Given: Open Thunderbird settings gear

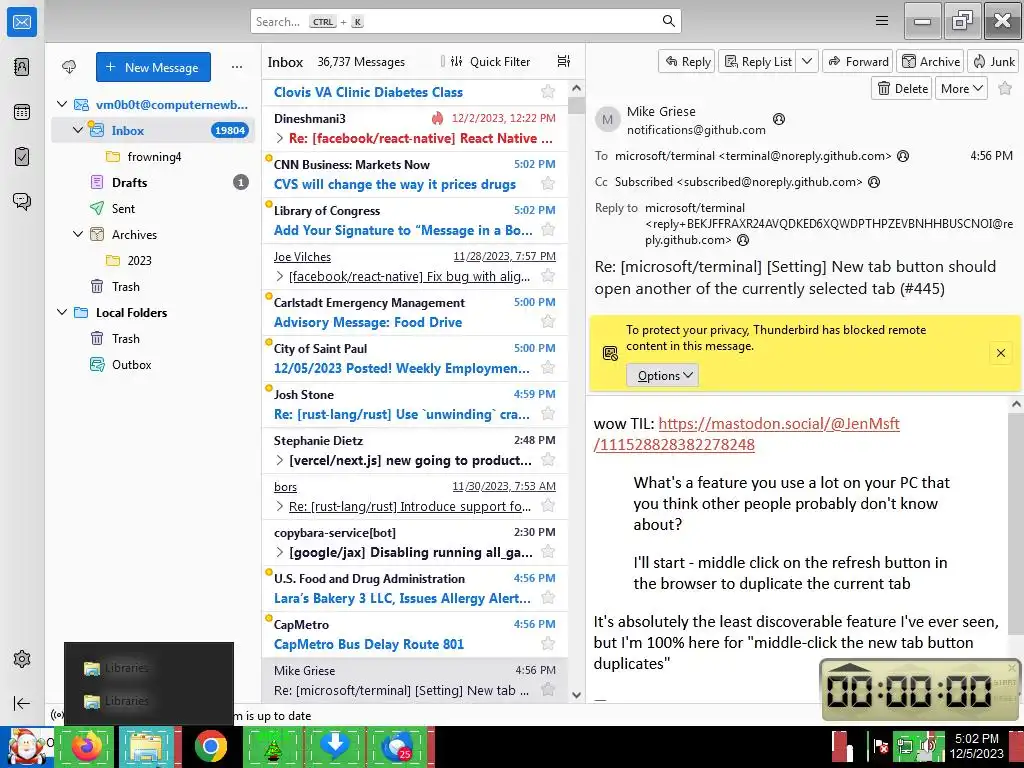Looking at the screenshot, I should (x=22, y=659).
